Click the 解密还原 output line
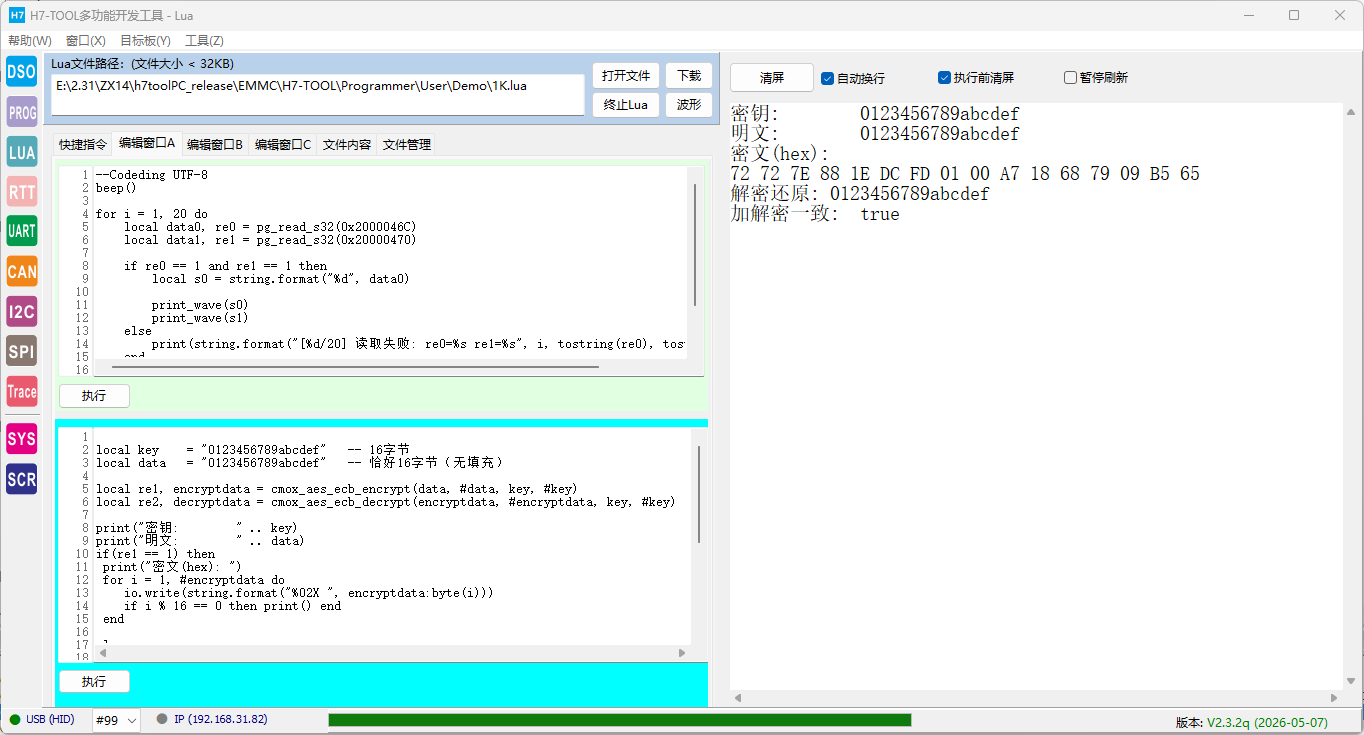This screenshot has width=1364, height=735. tap(860, 194)
